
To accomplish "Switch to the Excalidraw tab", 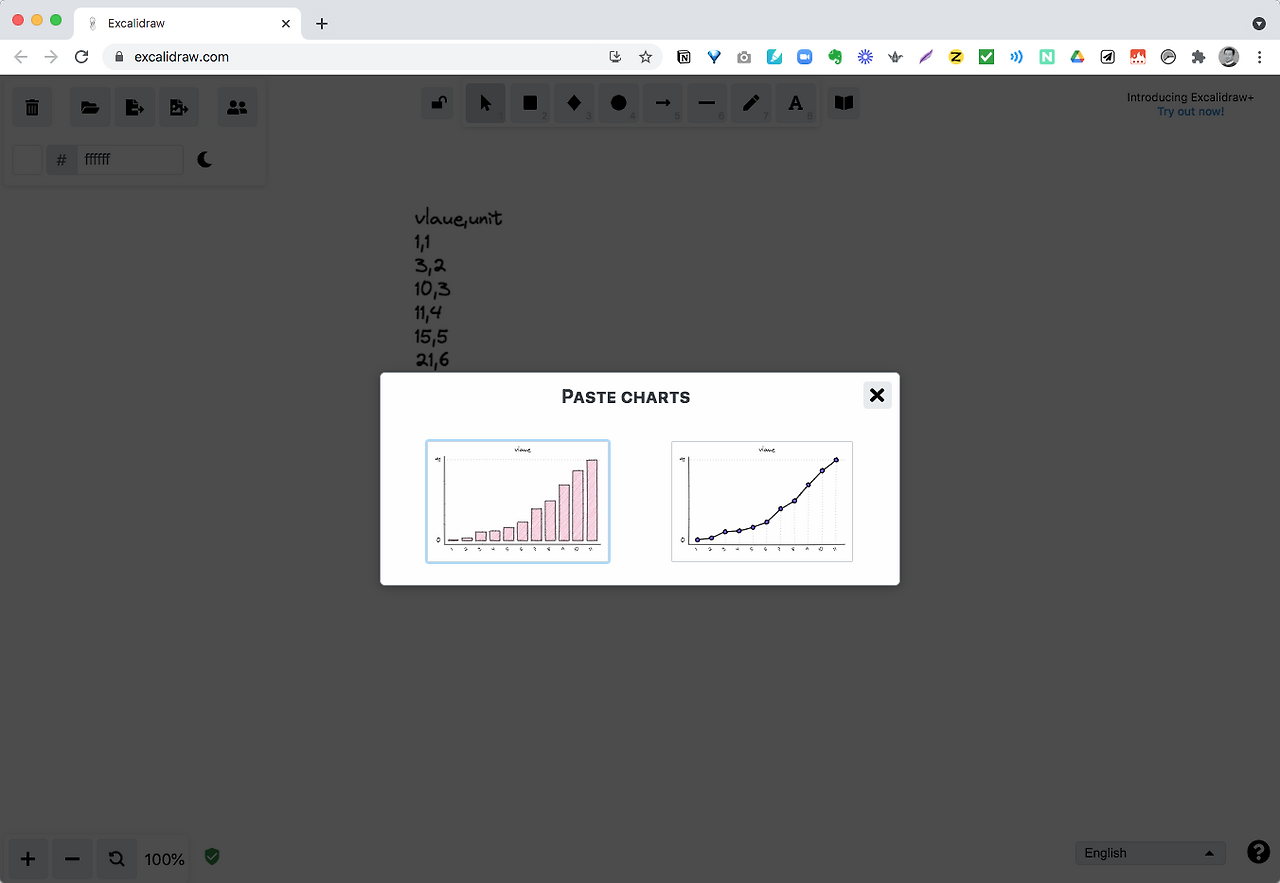I will pos(188,23).
